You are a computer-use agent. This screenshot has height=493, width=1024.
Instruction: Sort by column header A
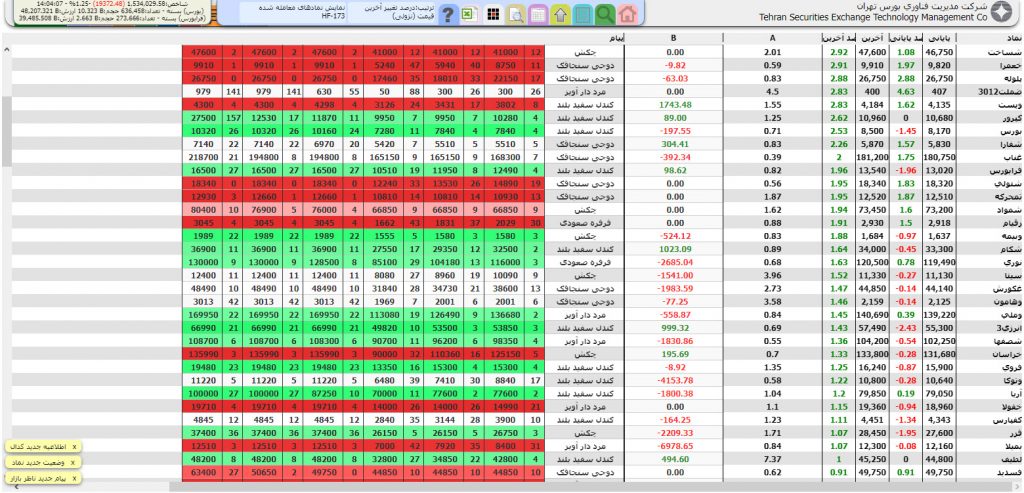[773, 39]
